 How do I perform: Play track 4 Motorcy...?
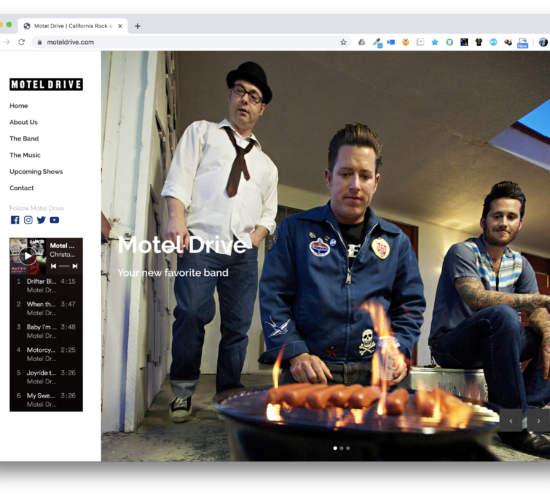tap(46, 354)
